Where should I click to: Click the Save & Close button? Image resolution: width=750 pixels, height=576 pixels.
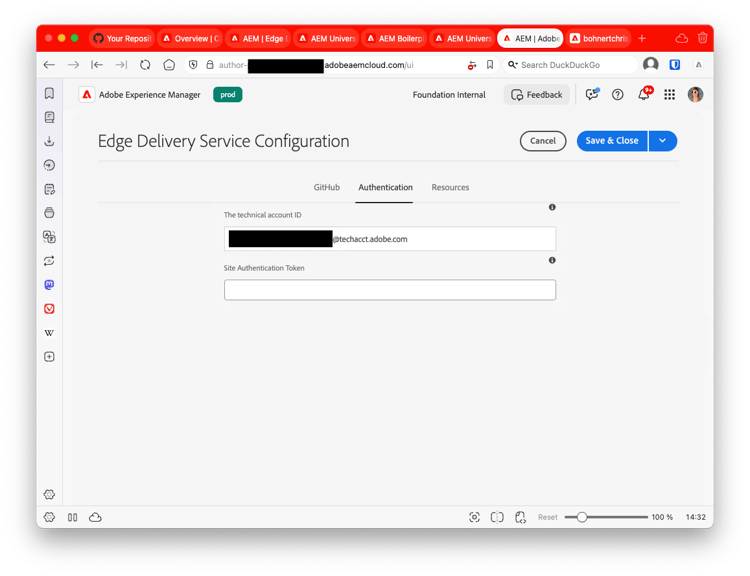point(612,141)
